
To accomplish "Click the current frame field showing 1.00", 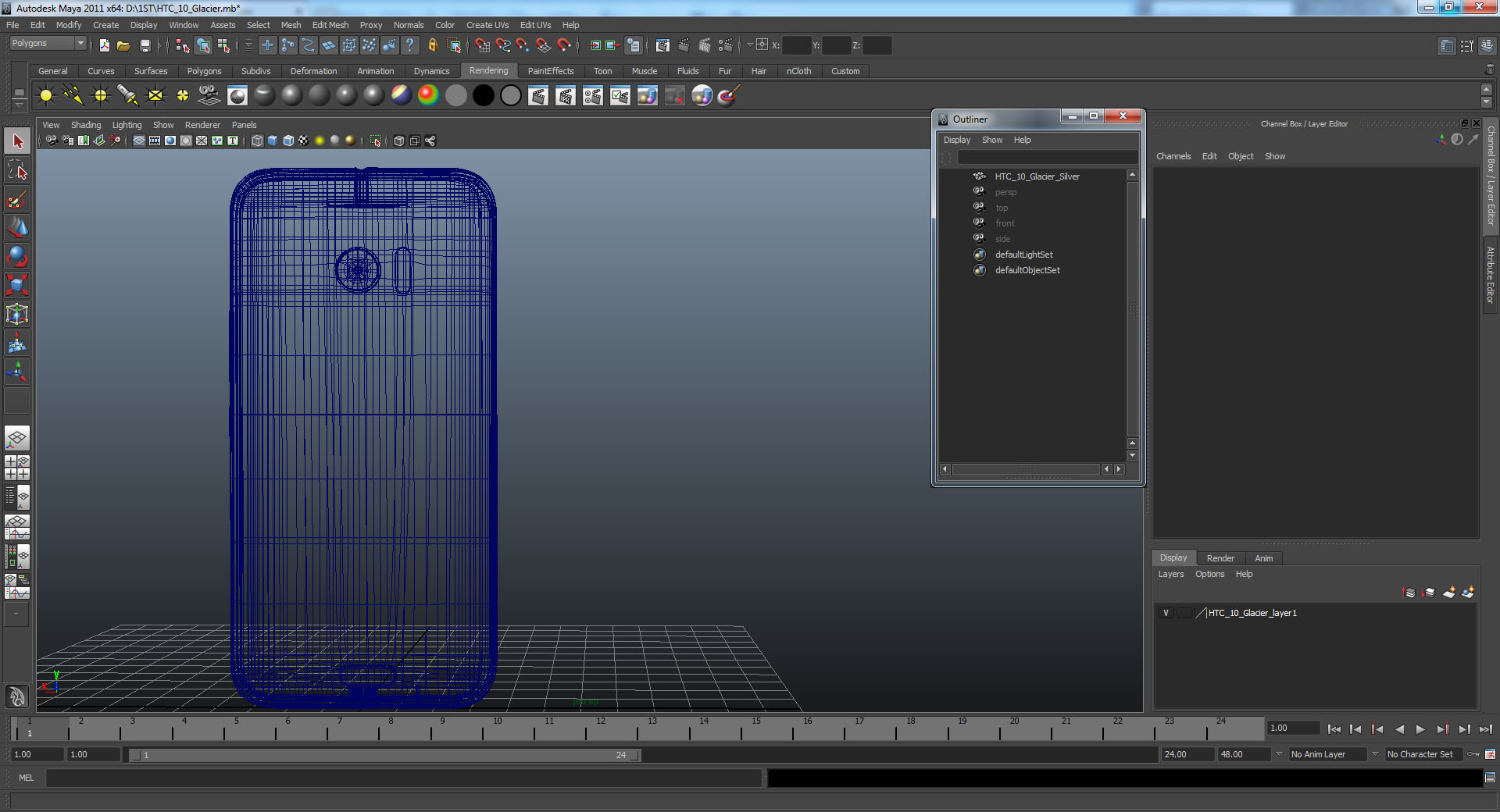I will [x=1293, y=728].
